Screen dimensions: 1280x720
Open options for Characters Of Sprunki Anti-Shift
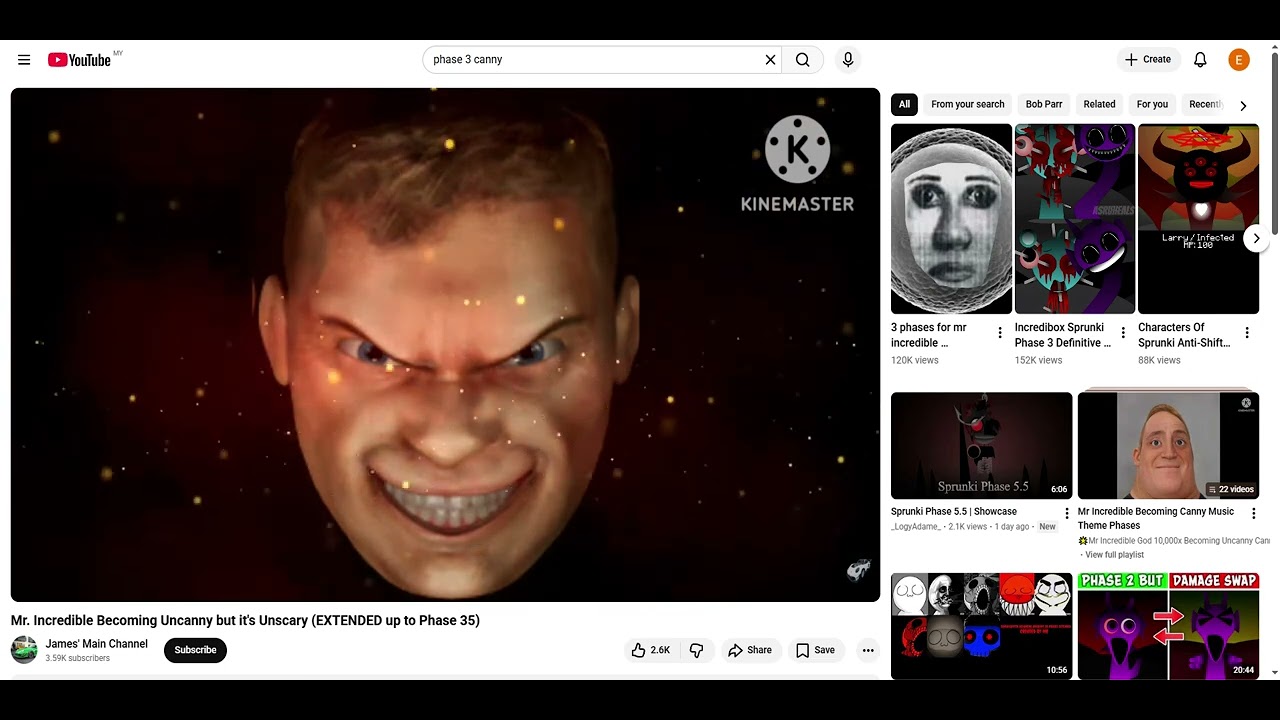coord(1247,333)
